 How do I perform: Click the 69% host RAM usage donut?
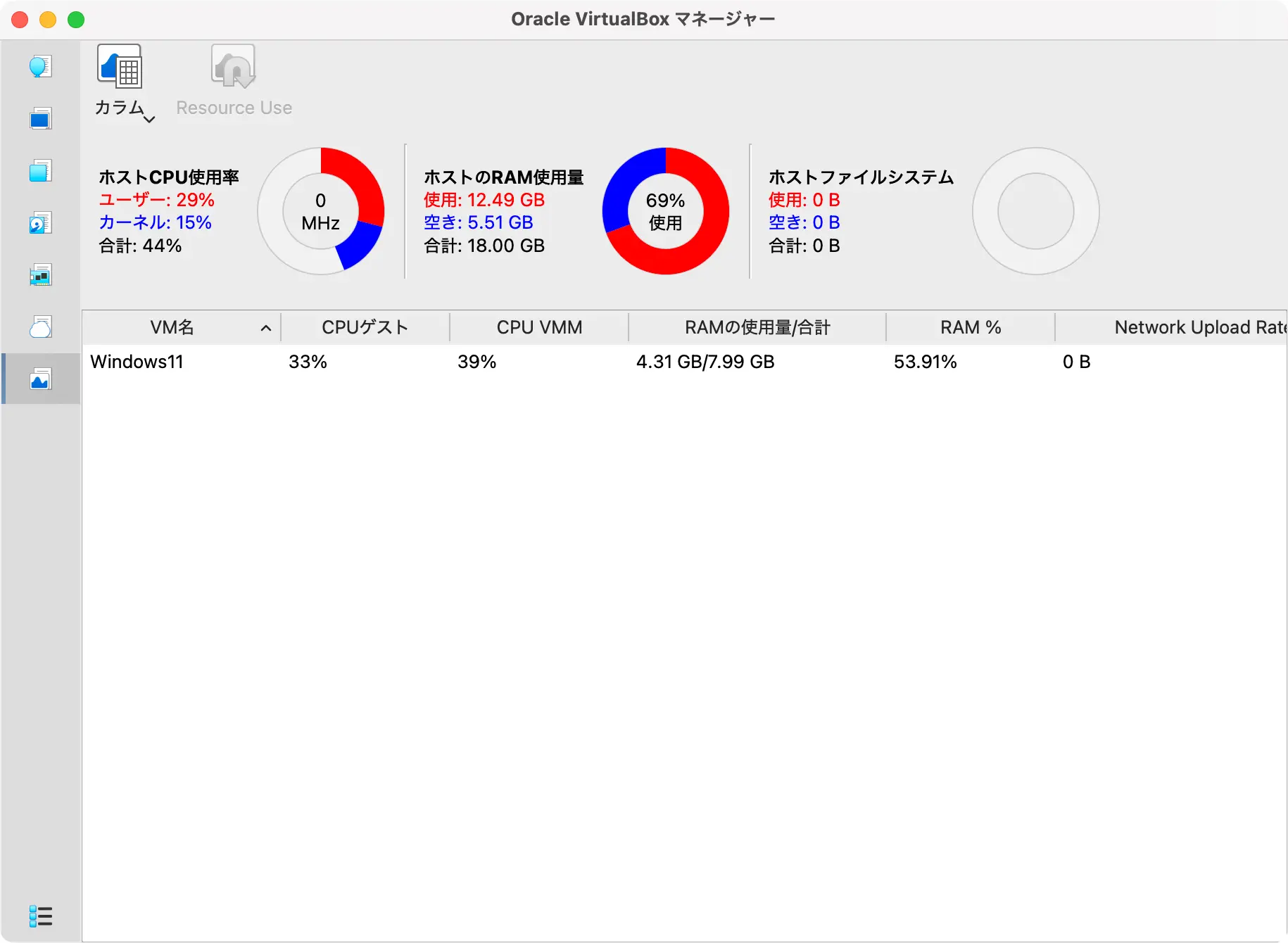(665, 211)
